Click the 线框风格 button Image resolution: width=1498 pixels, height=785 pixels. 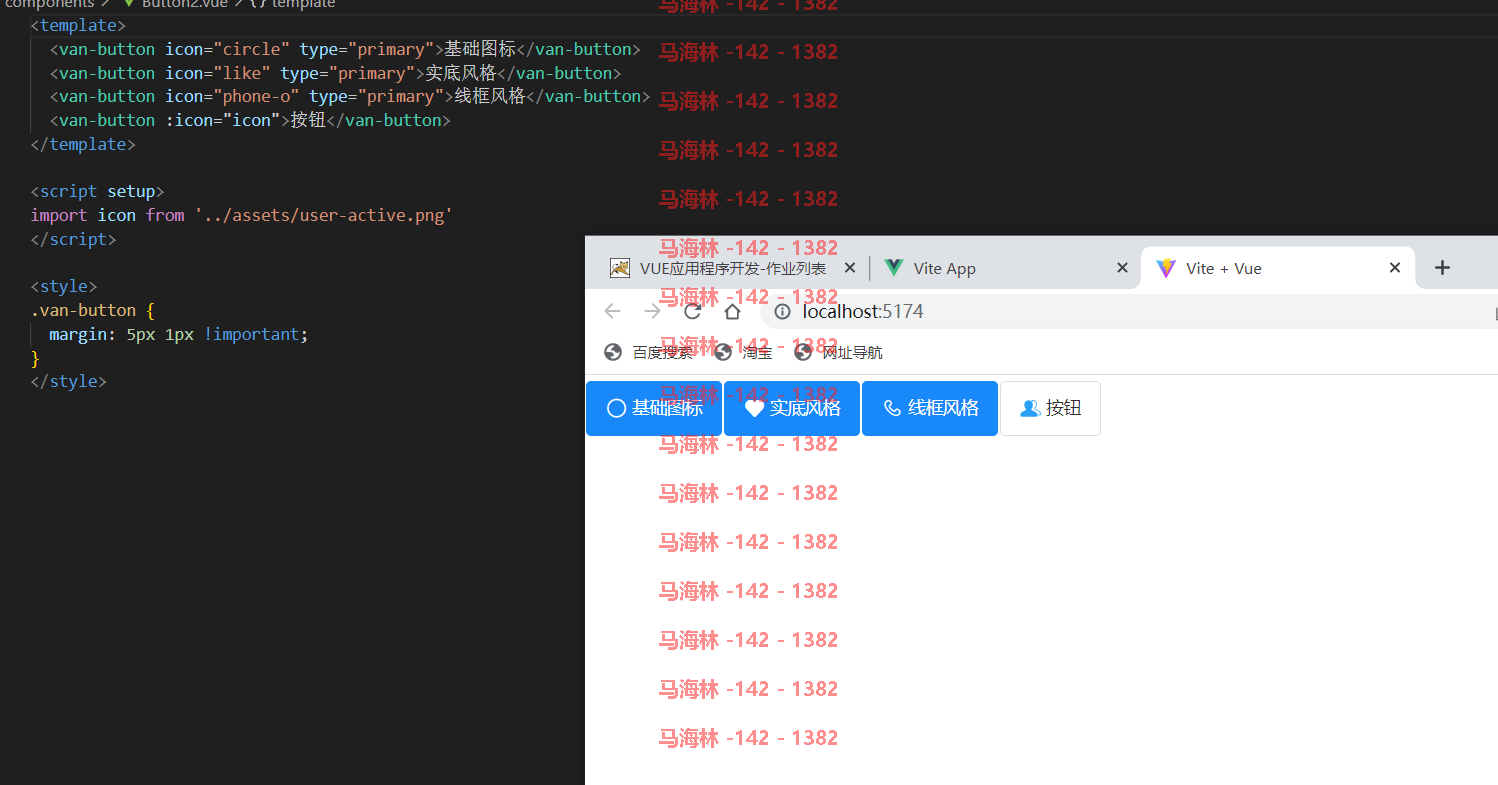[x=930, y=408]
